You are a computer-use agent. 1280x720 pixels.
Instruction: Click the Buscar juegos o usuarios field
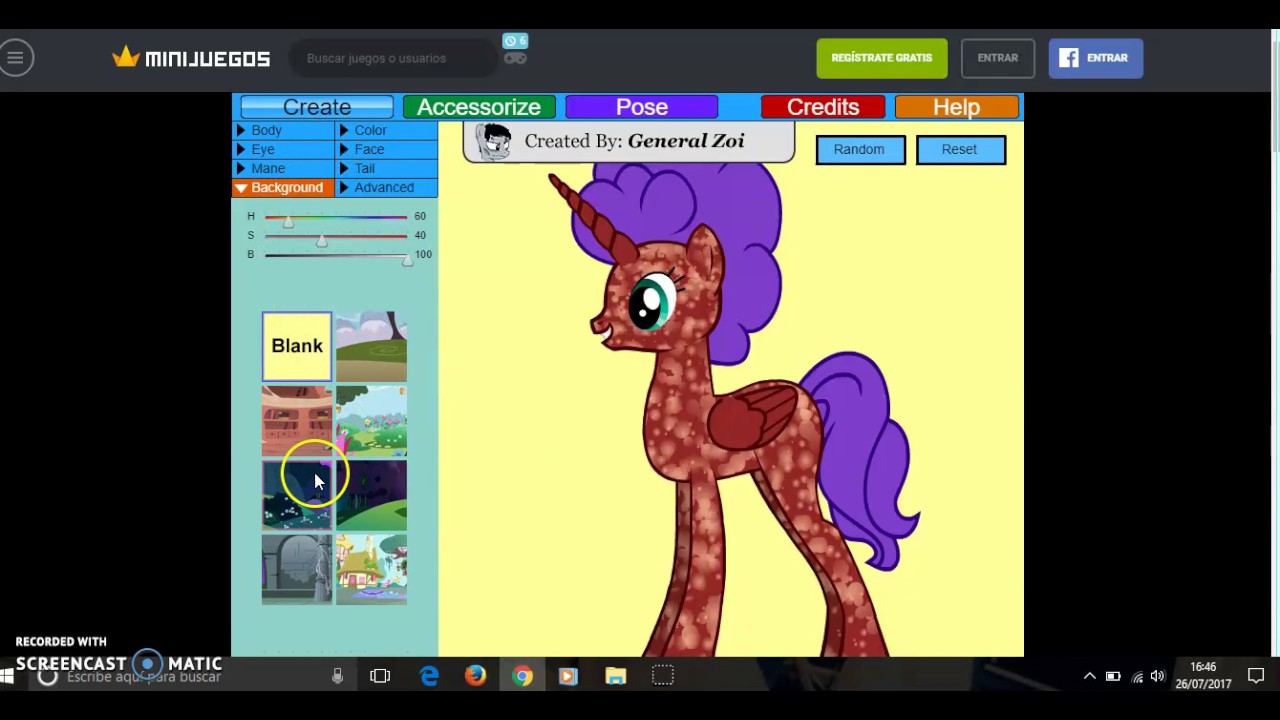click(394, 58)
